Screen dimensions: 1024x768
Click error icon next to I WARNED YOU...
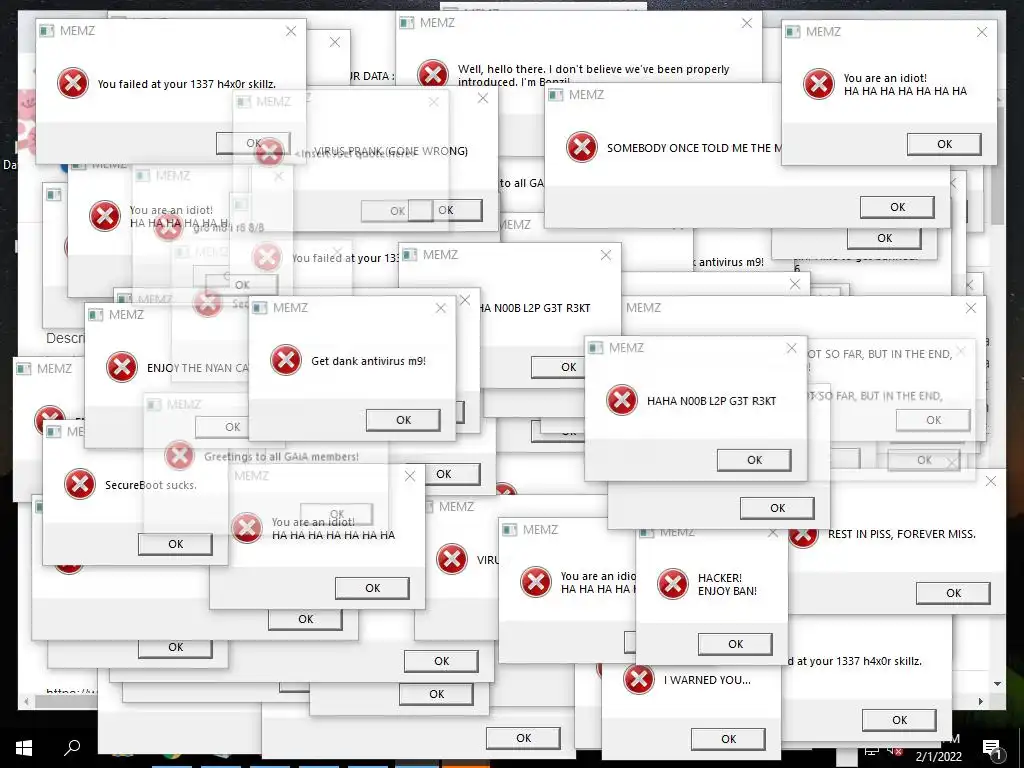tap(639, 679)
